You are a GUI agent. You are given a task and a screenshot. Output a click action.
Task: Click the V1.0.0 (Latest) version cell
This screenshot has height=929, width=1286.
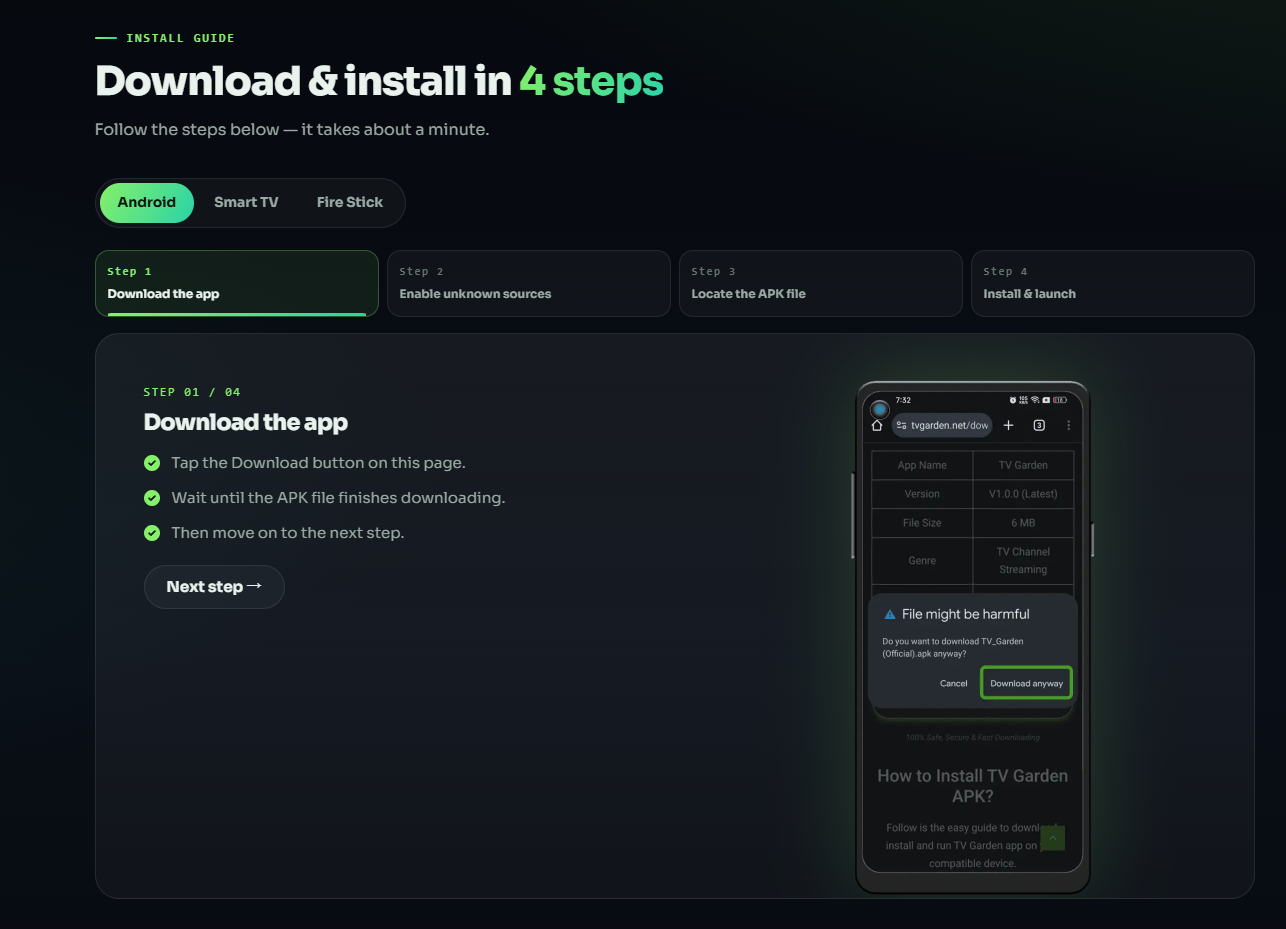pos(1023,494)
